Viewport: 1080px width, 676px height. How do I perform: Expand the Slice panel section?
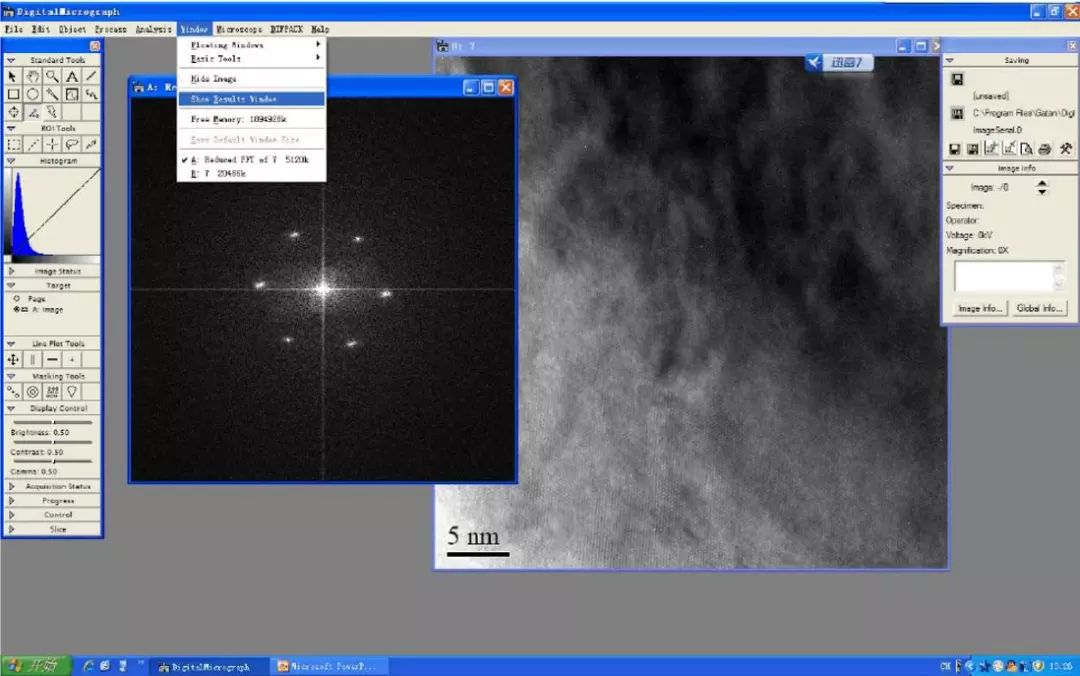click(11, 529)
